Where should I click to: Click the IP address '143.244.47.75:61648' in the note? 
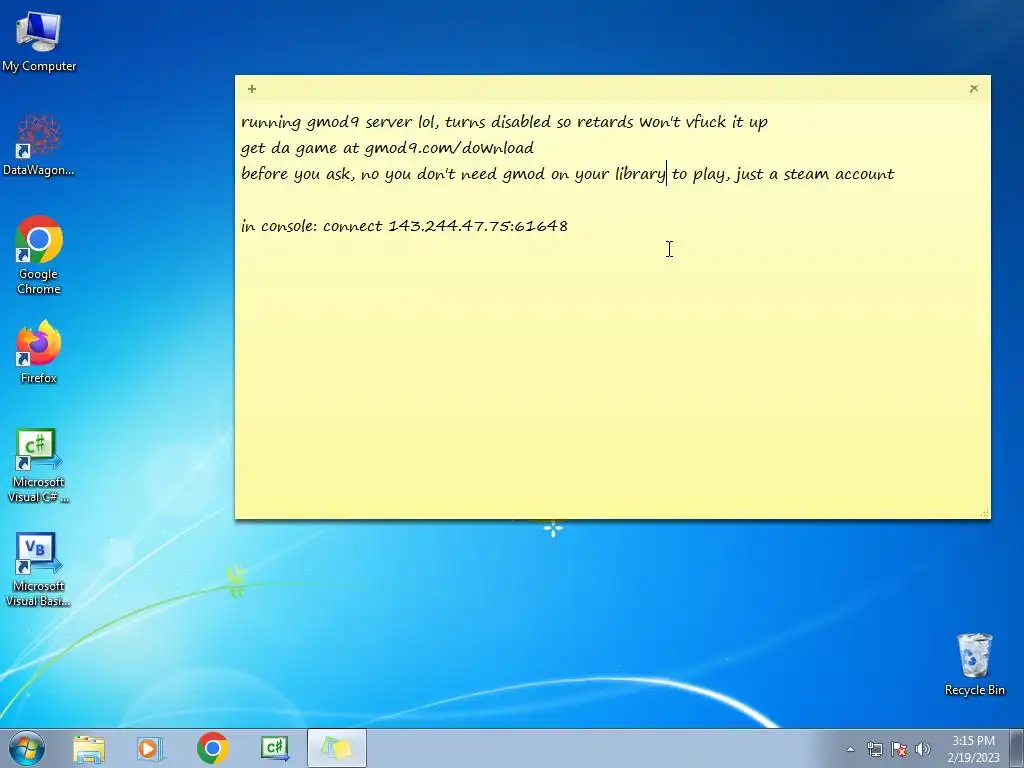coord(478,226)
